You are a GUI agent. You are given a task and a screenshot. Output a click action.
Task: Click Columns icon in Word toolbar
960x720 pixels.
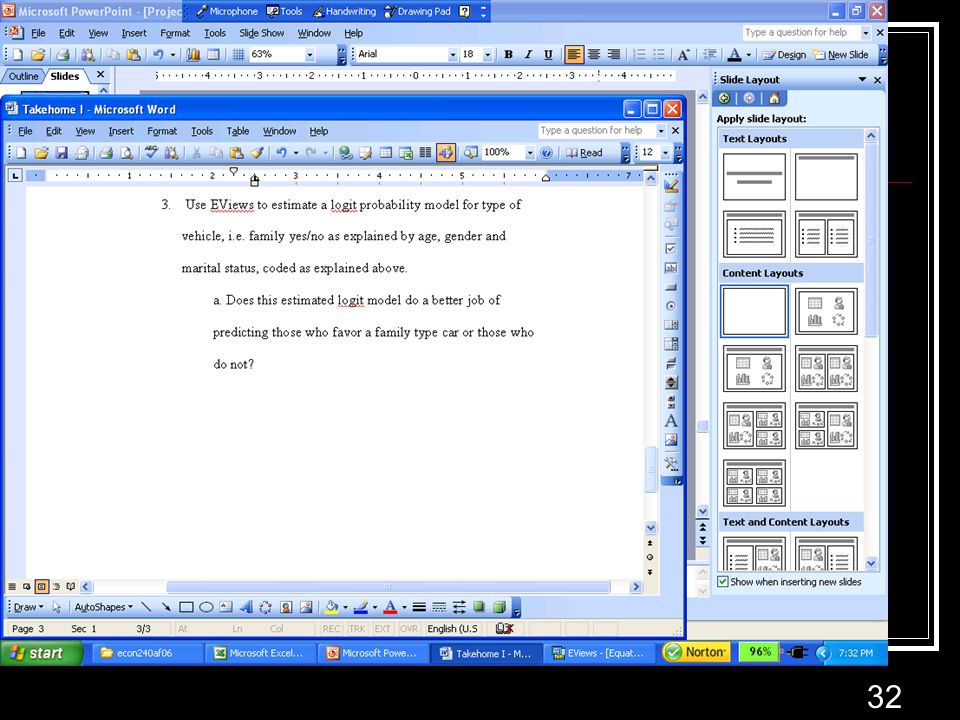(x=426, y=152)
